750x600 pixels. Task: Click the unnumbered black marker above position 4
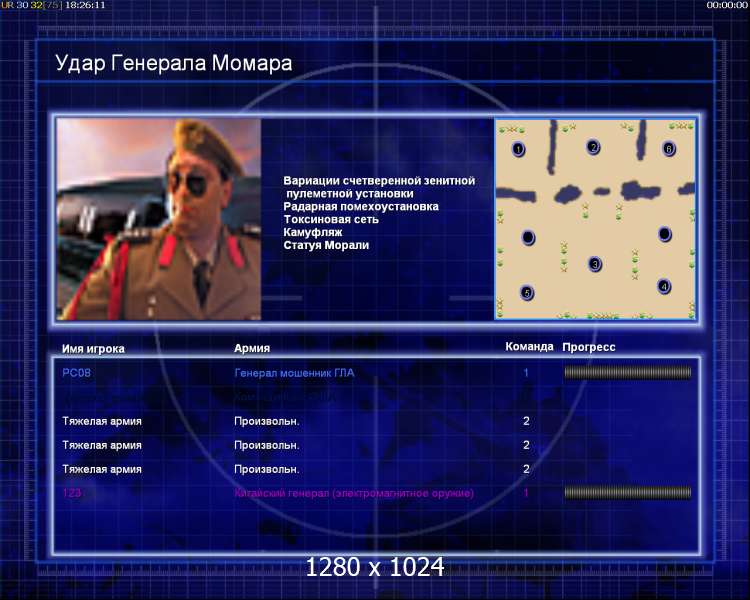(664, 234)
